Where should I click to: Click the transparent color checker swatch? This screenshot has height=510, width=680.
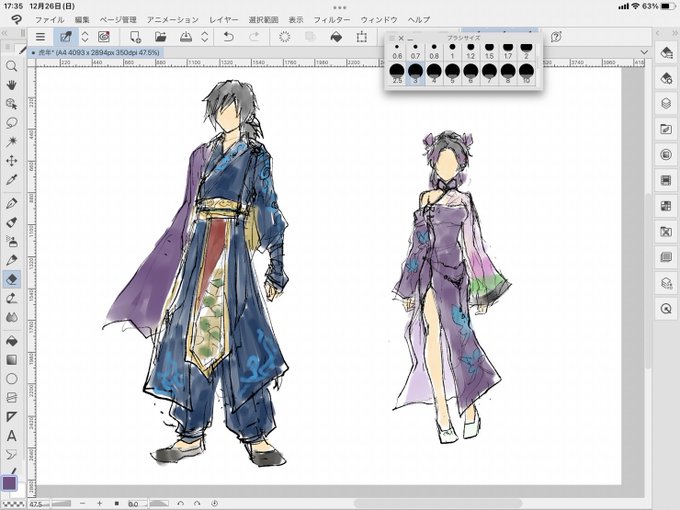coord(12,504)
